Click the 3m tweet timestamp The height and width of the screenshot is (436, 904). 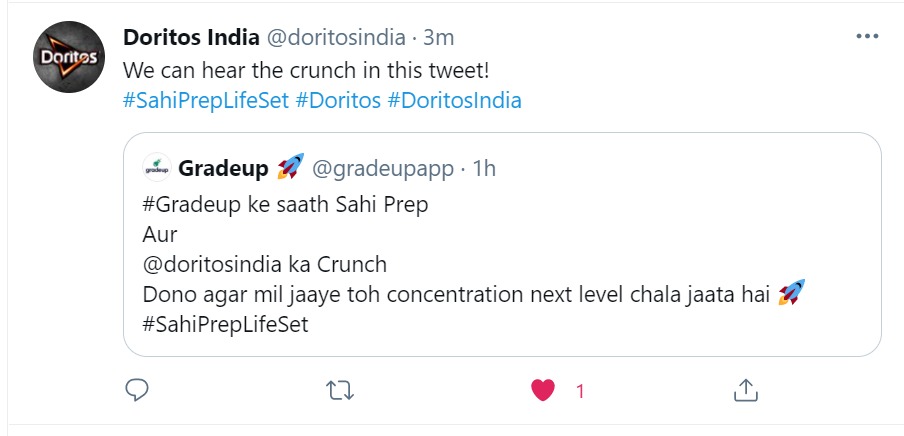[438, 38]
